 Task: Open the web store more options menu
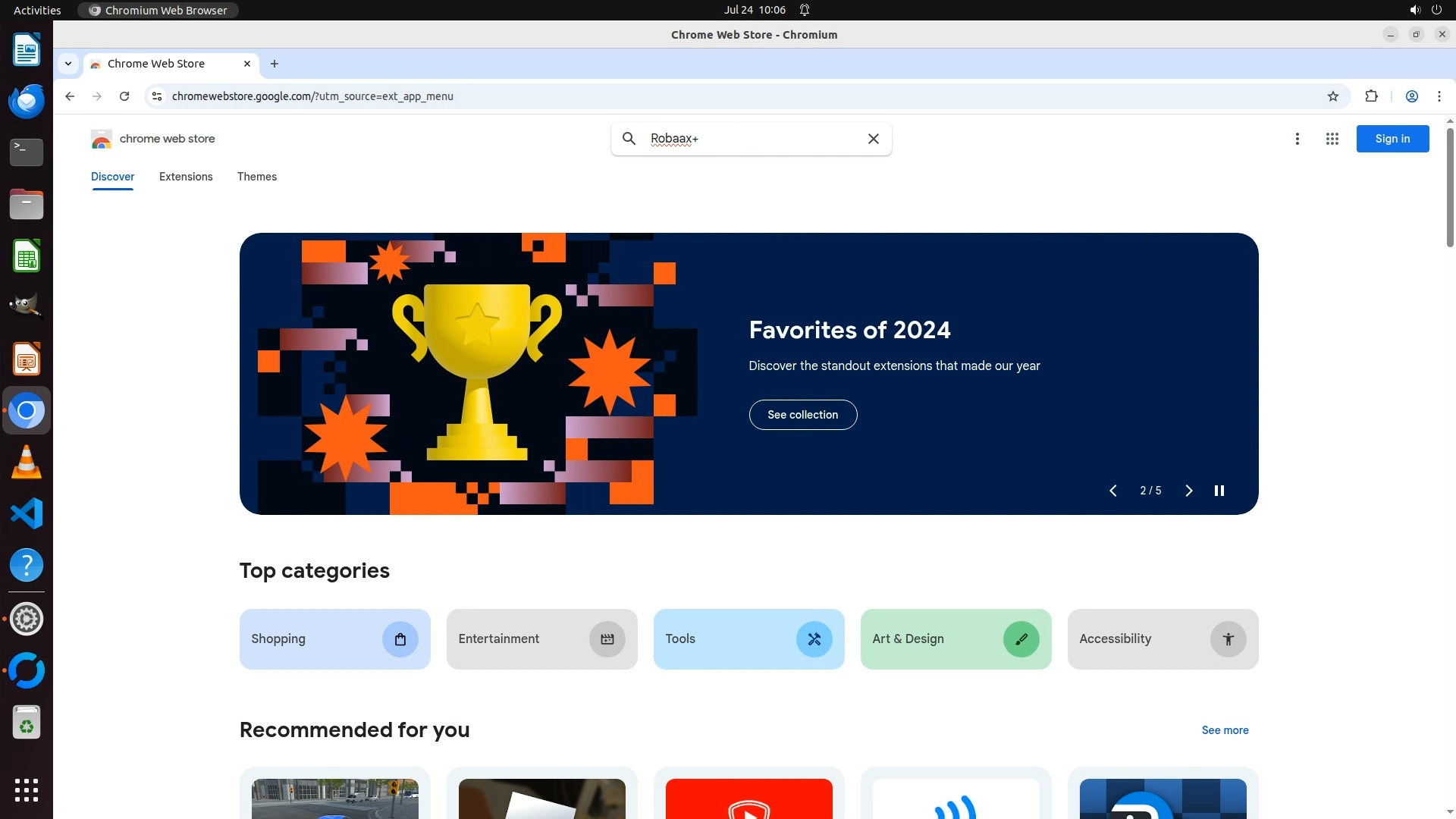(x=1297, y=139)
